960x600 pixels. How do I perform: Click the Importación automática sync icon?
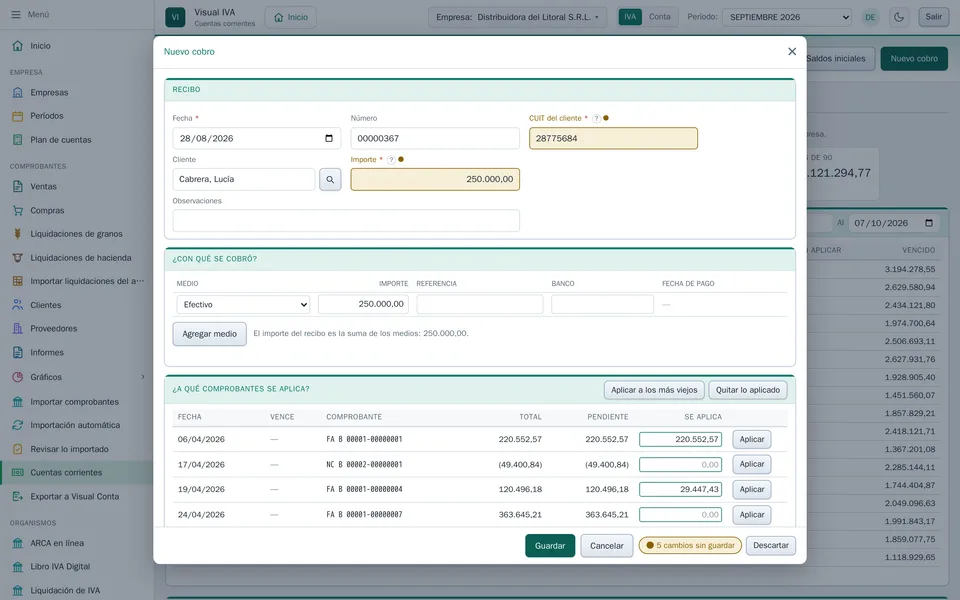(18, 425)
